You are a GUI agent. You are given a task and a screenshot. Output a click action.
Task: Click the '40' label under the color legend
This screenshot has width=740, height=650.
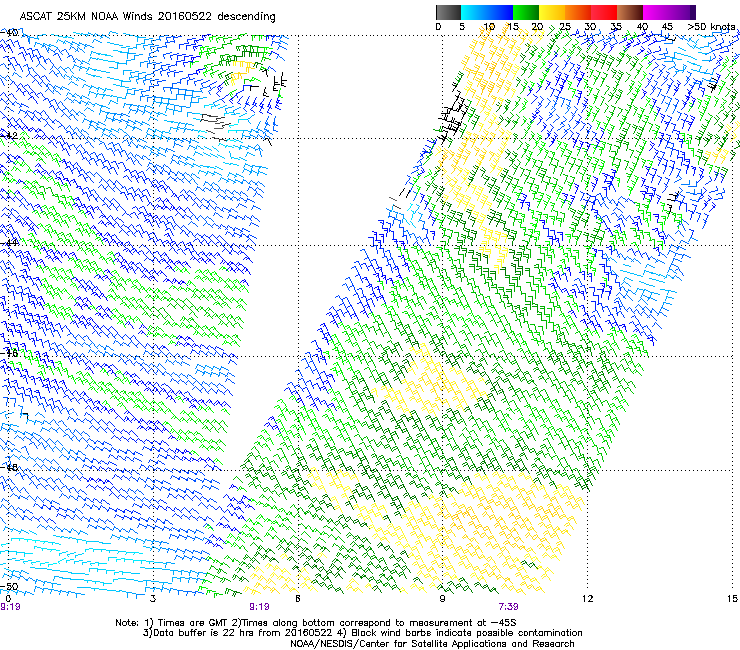[x=642, y=27]
